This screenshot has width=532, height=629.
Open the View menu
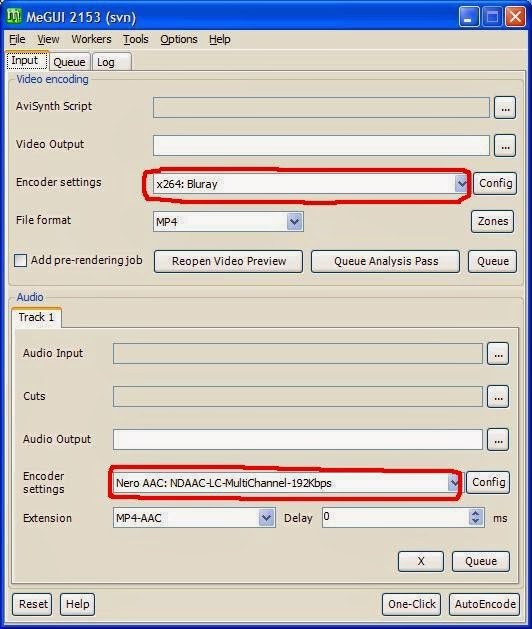[48, 39]
